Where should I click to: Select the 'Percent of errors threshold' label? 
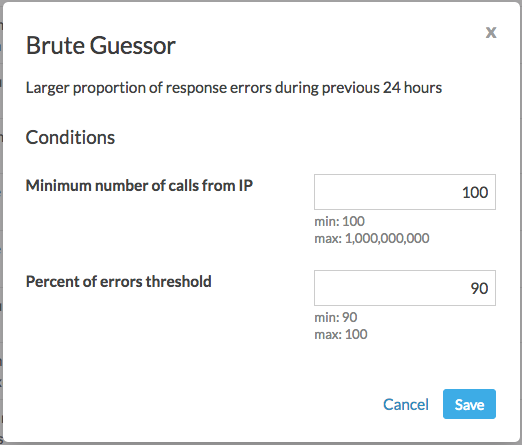click(119, 282)
